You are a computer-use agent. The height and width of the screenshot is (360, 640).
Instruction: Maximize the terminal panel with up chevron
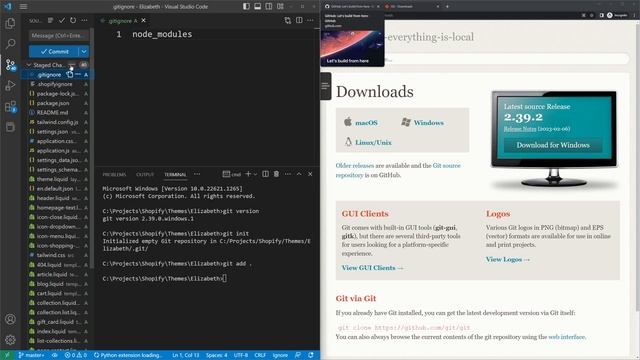click(299, 174)
